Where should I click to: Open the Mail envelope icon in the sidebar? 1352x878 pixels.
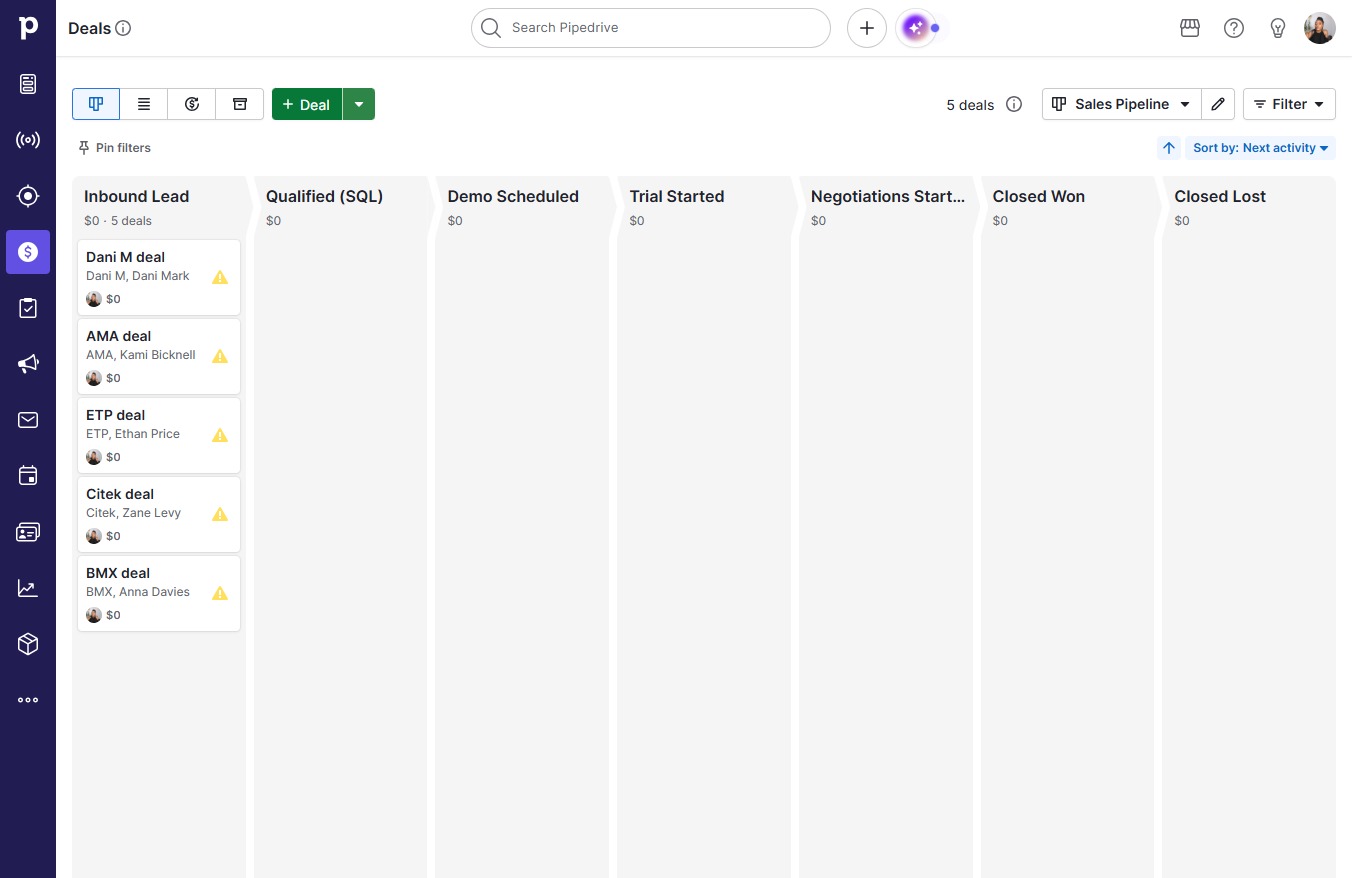(28, 420)
